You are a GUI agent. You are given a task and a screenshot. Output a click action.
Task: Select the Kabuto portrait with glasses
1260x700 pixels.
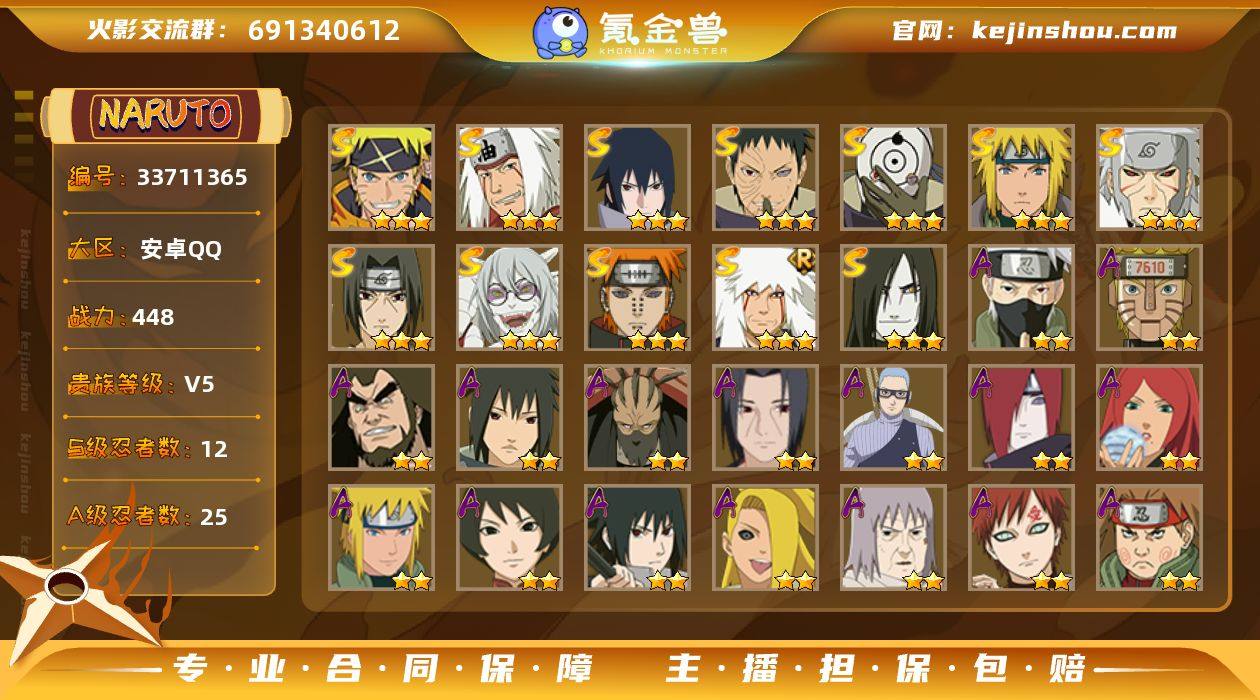click(x=509, y=298)
